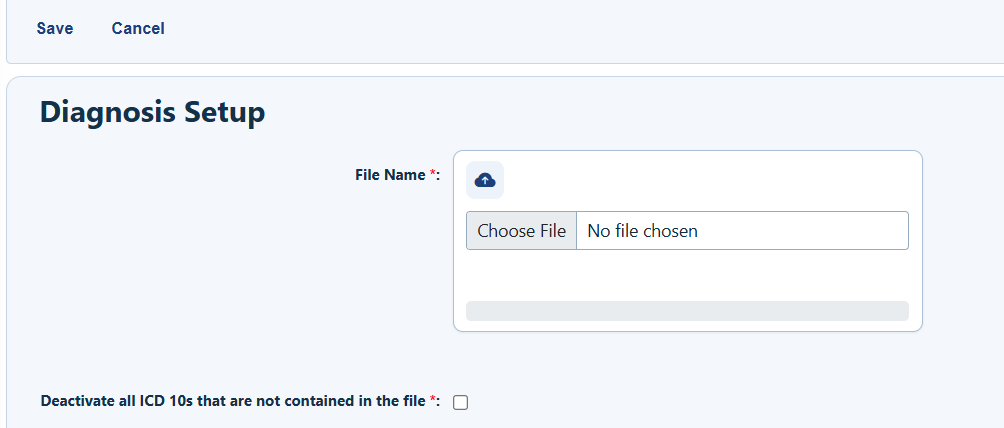Image resolution: width=1004 pixels, height=428 pixels.
Task: Click blank space right of the upload icon
Action: [x=704, y=180]
